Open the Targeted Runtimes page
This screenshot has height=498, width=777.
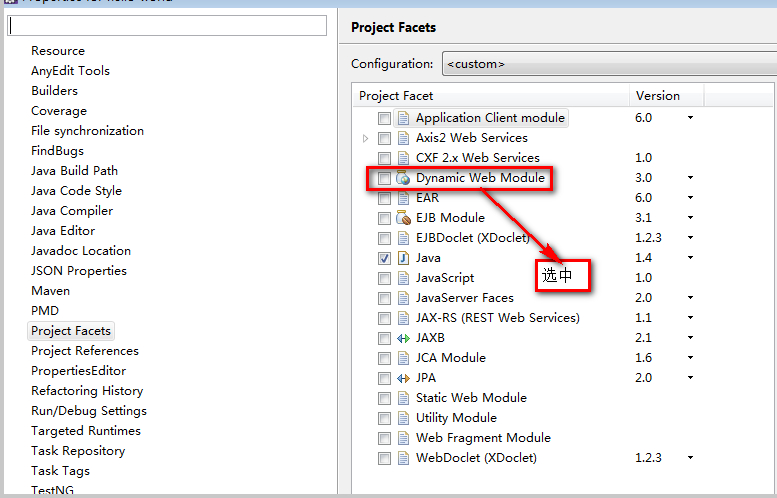click(86, 431)
